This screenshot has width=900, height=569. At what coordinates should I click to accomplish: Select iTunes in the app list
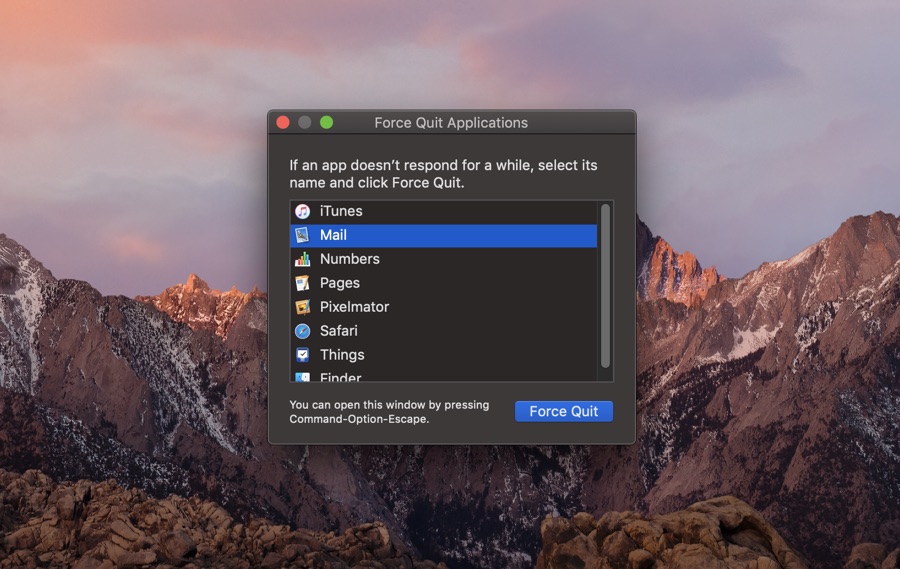click(x=444, y=211)
